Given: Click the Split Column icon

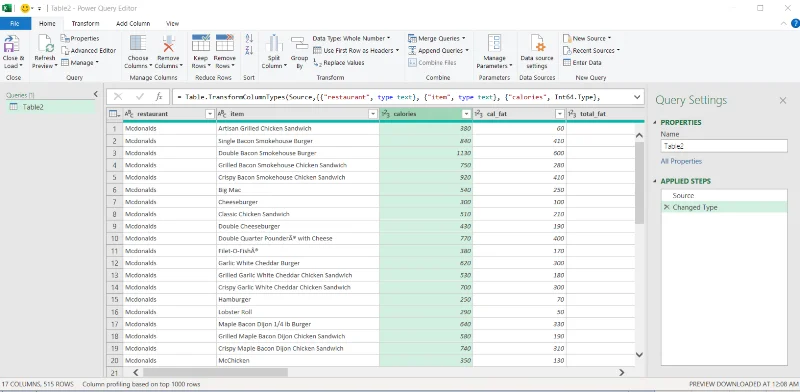Looking at the screenshot, I should click(274, 43).
